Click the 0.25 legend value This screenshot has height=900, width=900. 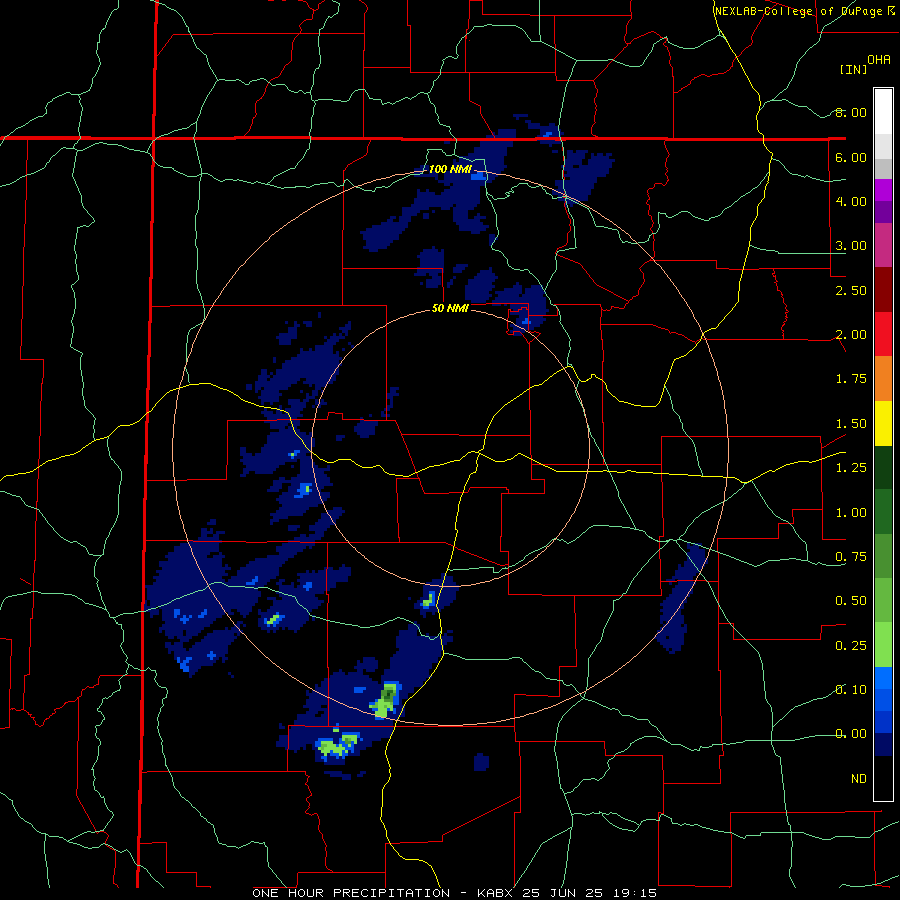tap(851, 646)
